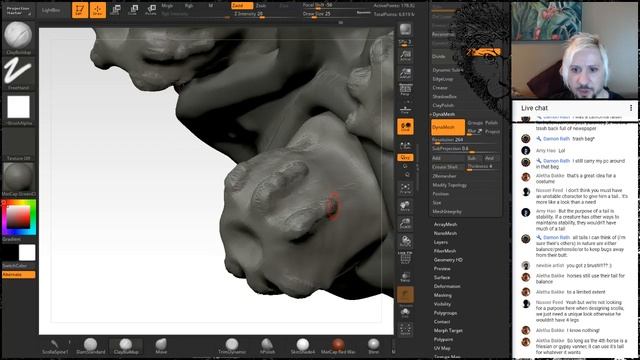The width and height of the screenshot is (640, 360).
Task: Select the SkinShade4 material
Action: (x=303, y=346)
